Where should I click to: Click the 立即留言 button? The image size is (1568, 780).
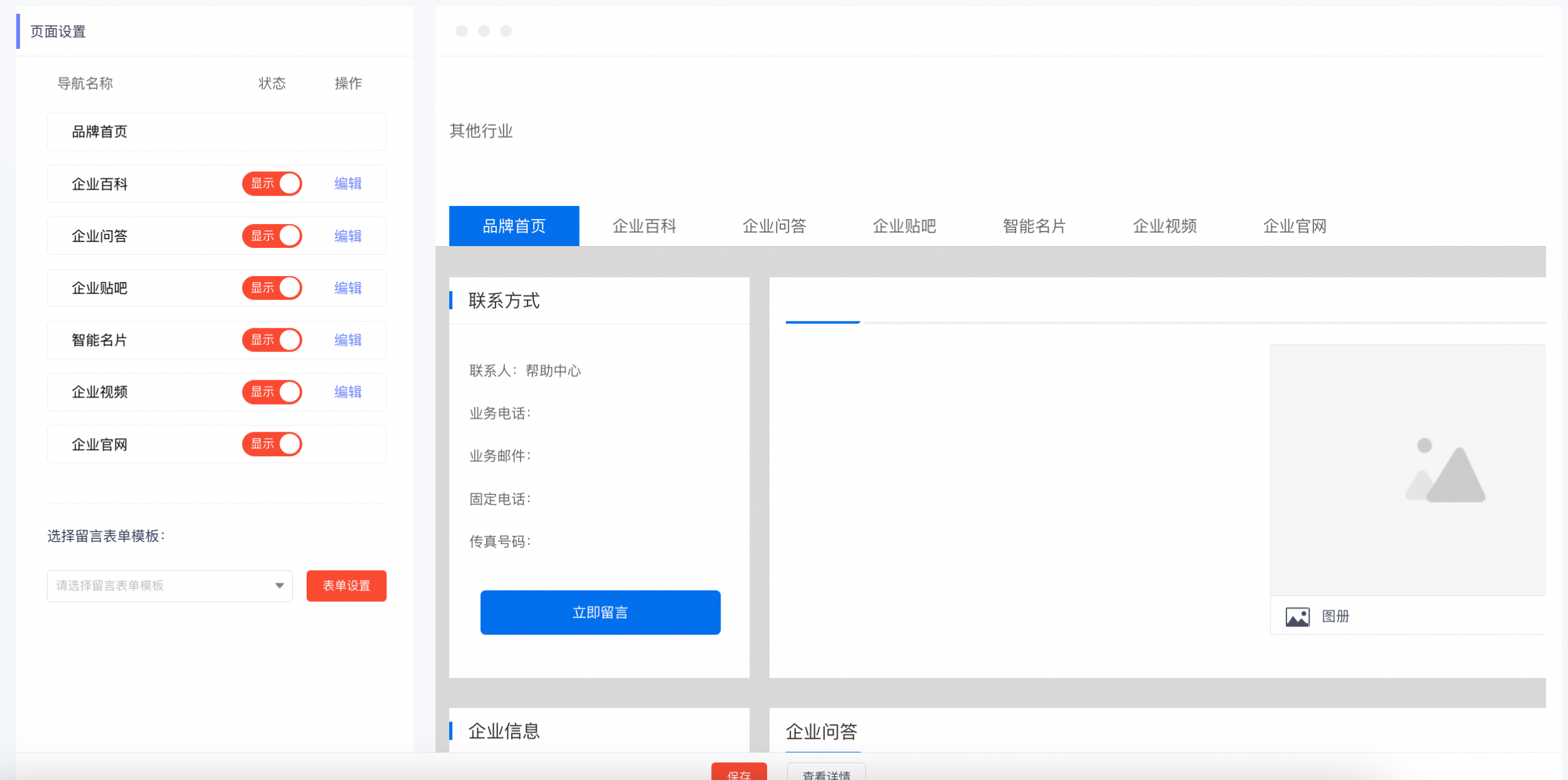tap(600, 612)
